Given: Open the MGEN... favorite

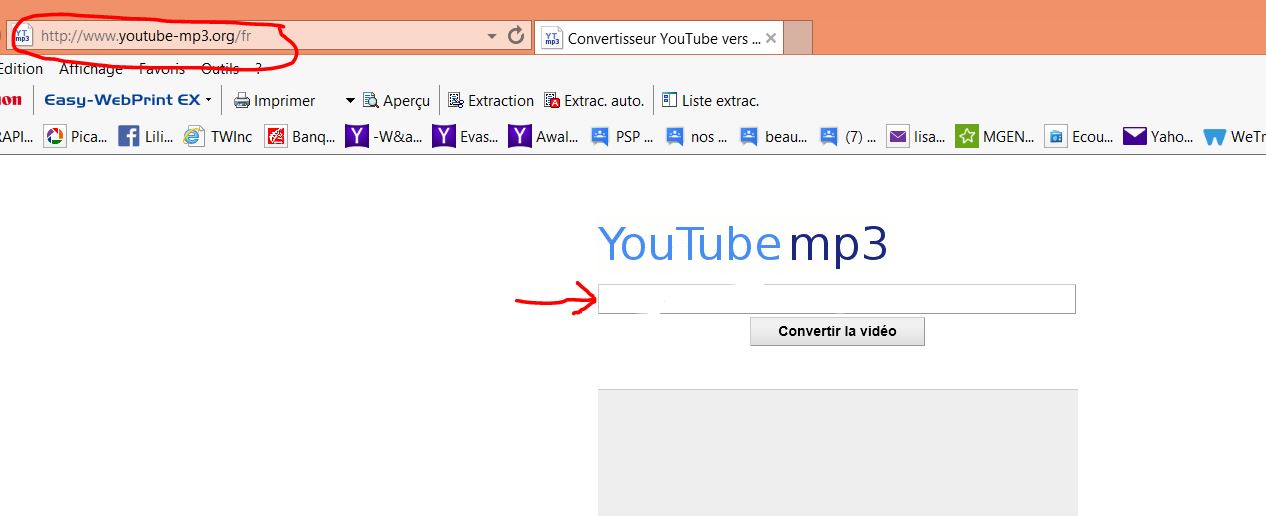Looking at the screenshot, I should click(x=995, y=136).
